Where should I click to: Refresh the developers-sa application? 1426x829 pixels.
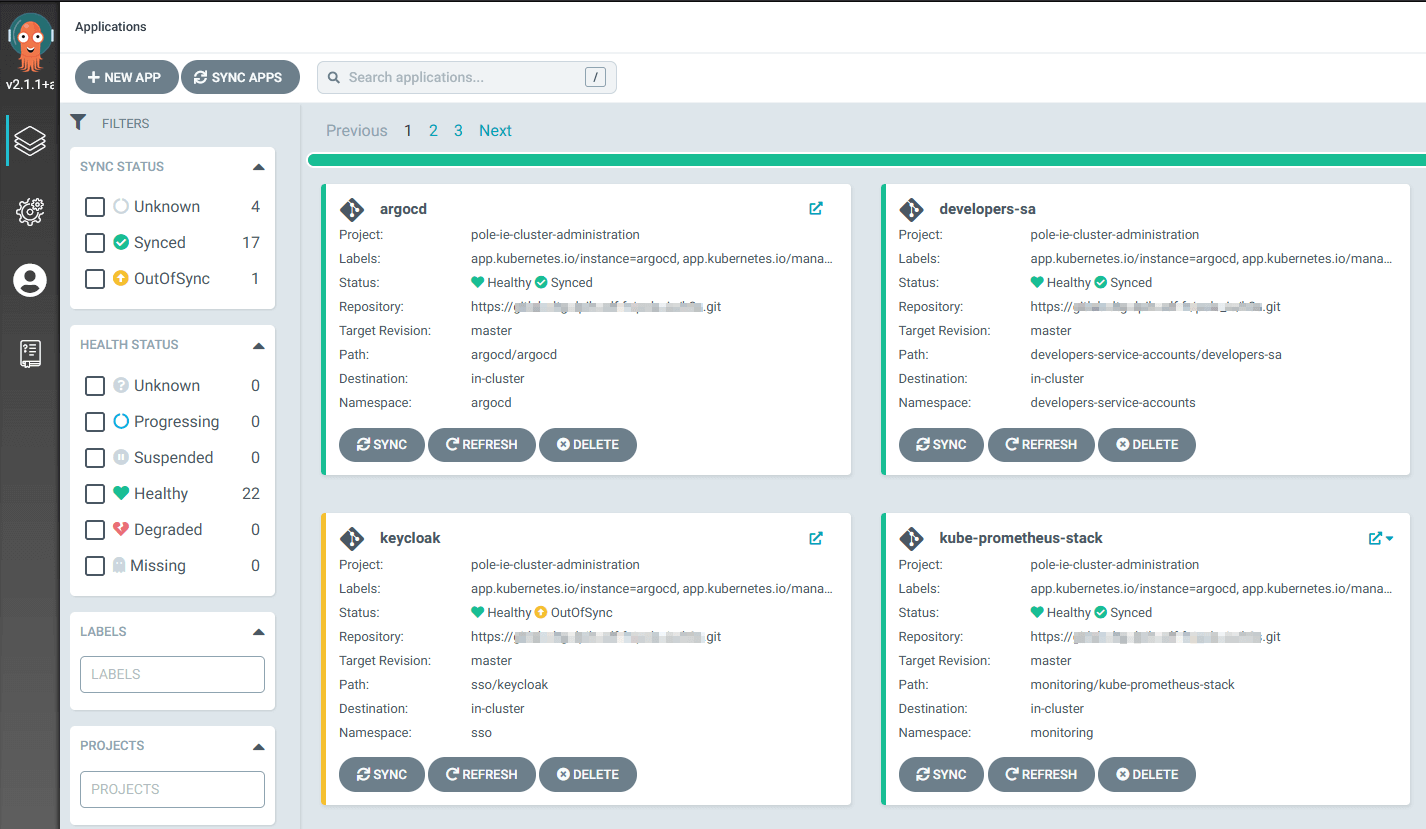click(x=1041, y=445)
